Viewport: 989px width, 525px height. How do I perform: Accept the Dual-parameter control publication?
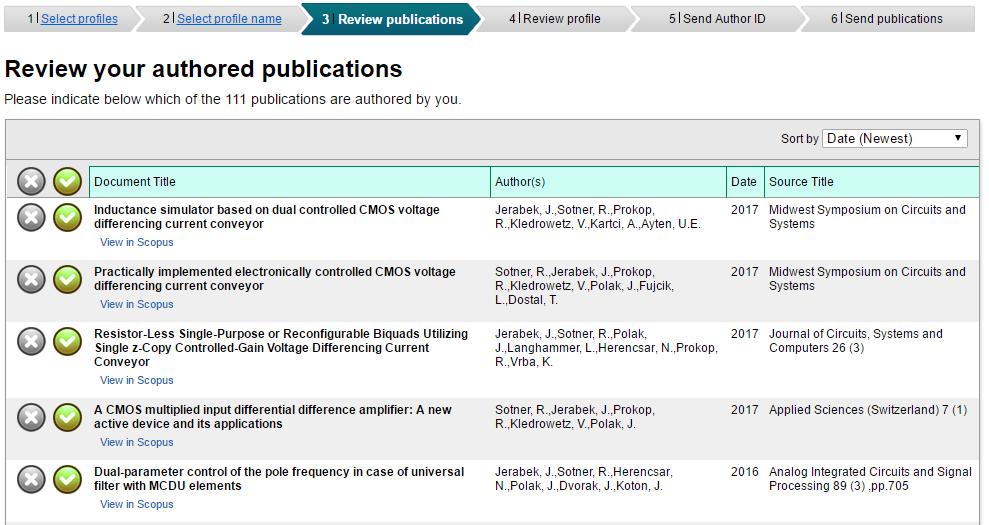click(x=67, y=479)
